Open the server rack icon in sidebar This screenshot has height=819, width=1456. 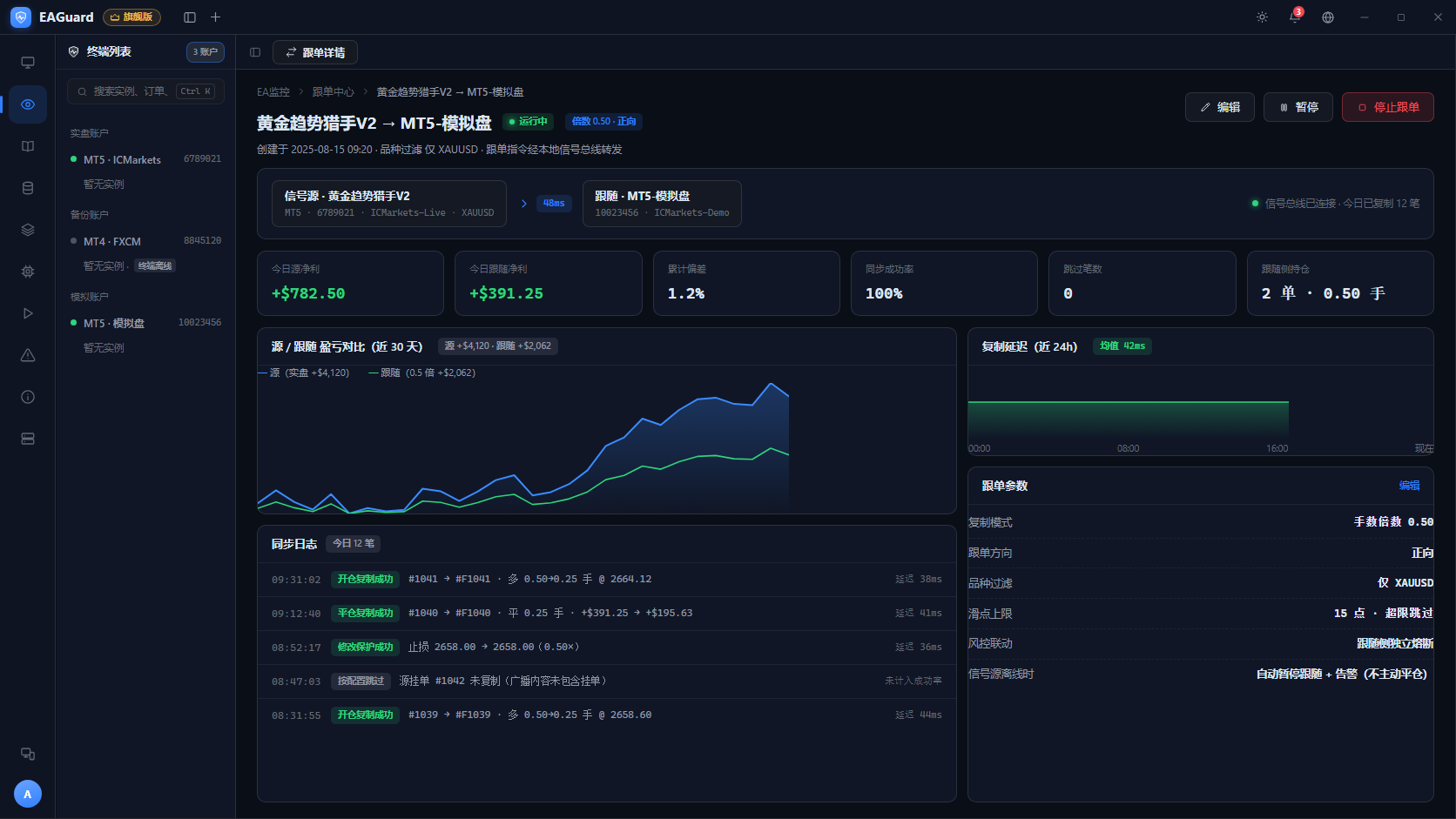click(x=28, y=439)
